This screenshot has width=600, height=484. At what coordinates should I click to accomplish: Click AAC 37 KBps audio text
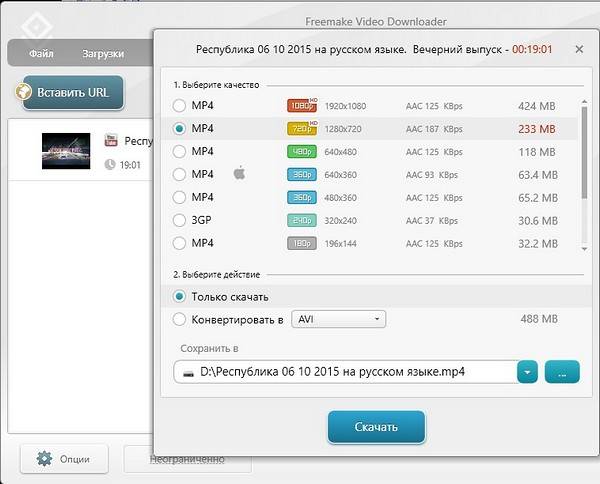coord(432,221)
